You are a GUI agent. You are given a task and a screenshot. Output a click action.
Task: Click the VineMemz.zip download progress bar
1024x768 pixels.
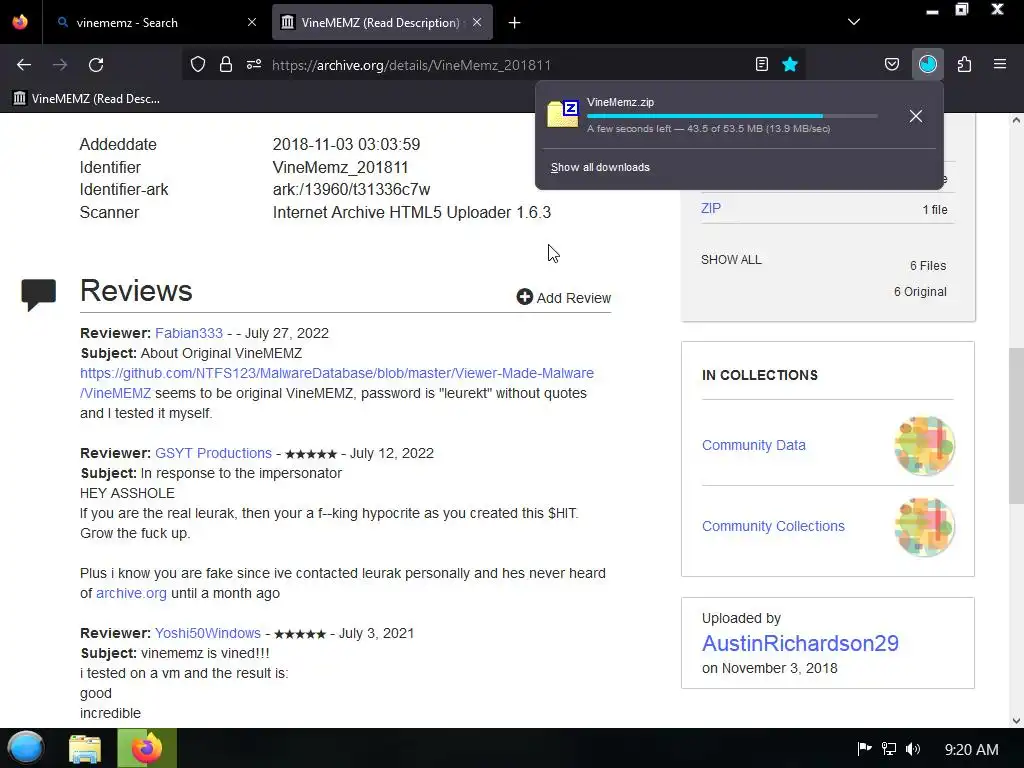coord(731,116)
